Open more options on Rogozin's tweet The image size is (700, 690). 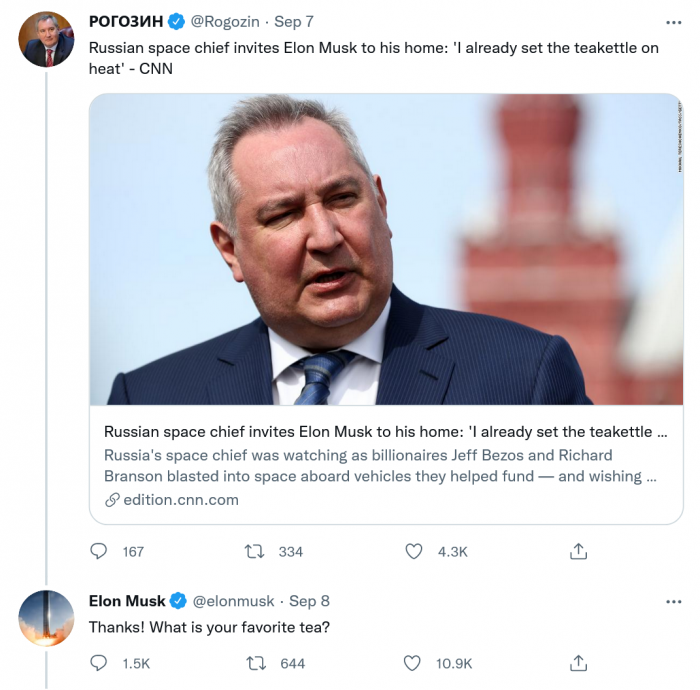pyautogui.click(x=674, y=21)
